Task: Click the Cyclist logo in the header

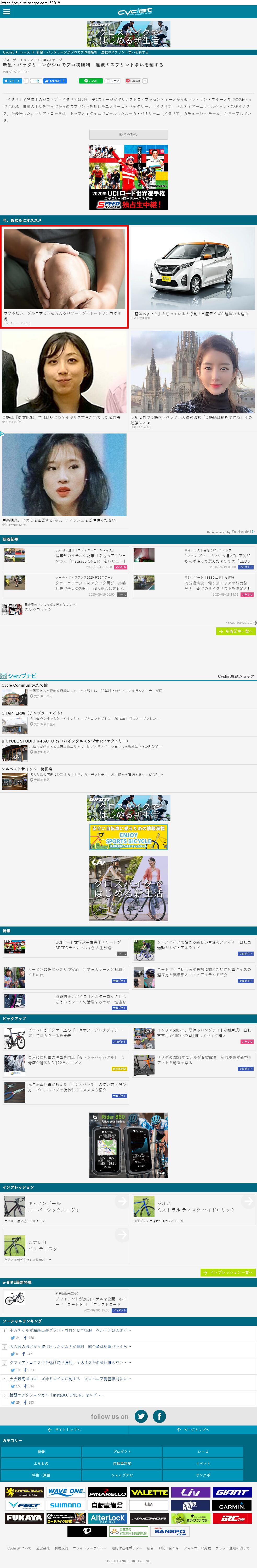Action: pos(135,11)
